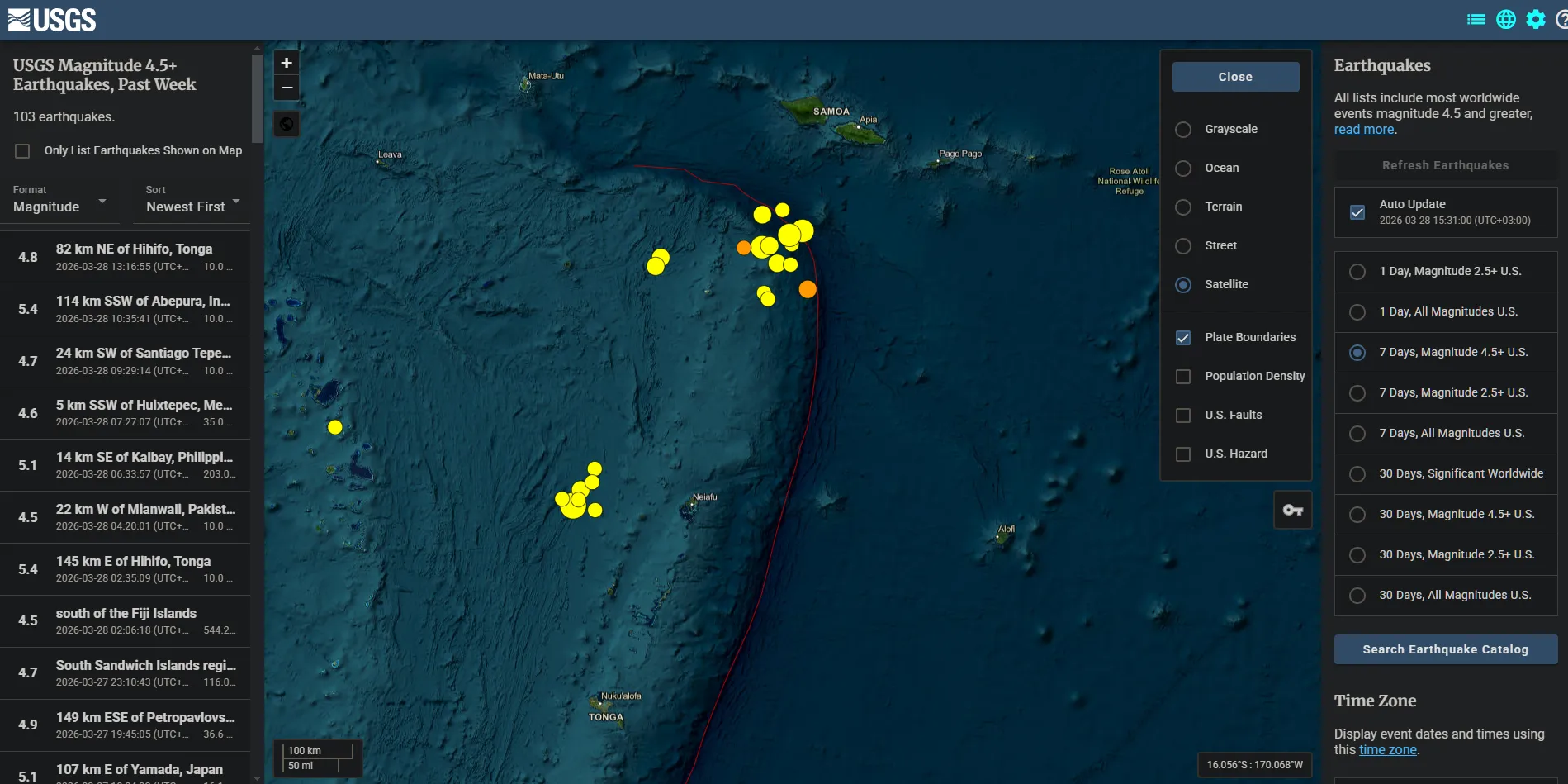Open the settings gear icon
This screenshot has width=1568, height=784.
pyautogui.click(x=1535, y=20)
